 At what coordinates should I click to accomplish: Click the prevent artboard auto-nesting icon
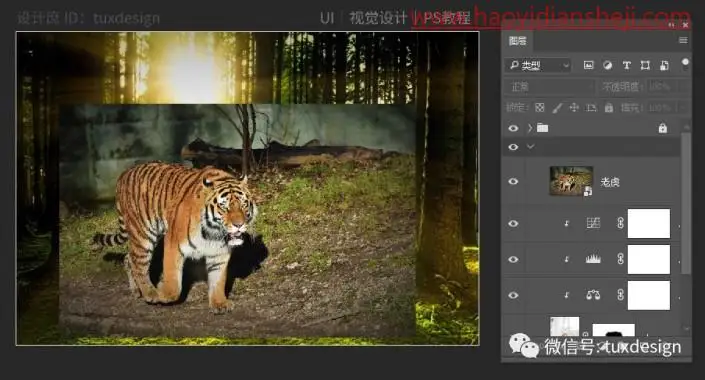point(591,107)
